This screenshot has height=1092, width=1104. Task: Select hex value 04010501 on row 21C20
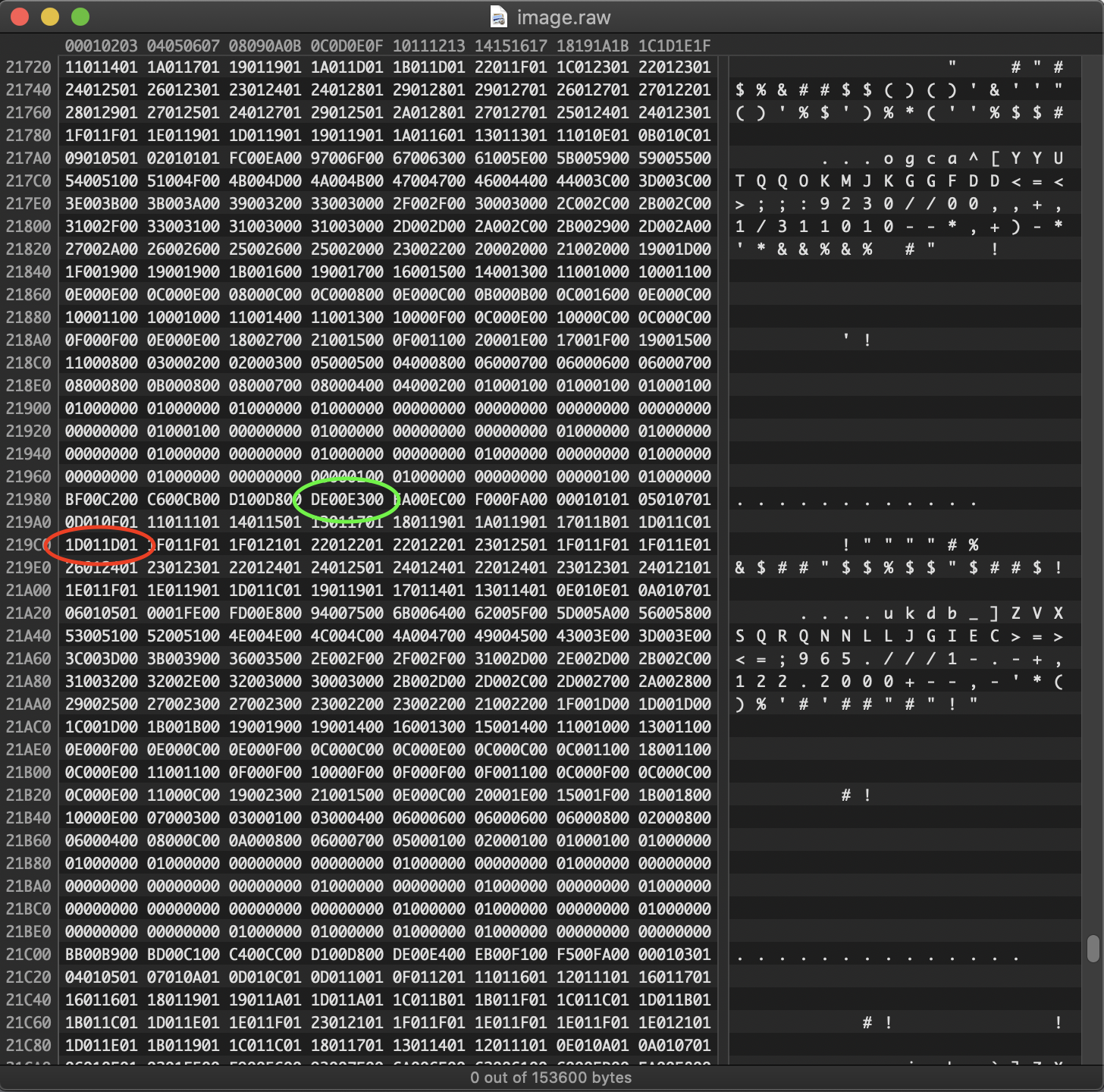tap(99, 977)
